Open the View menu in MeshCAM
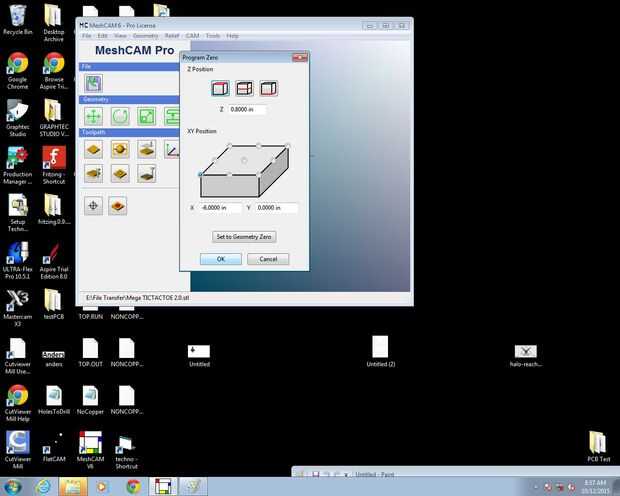Screen dimensions: 620x496 (120, 36)
